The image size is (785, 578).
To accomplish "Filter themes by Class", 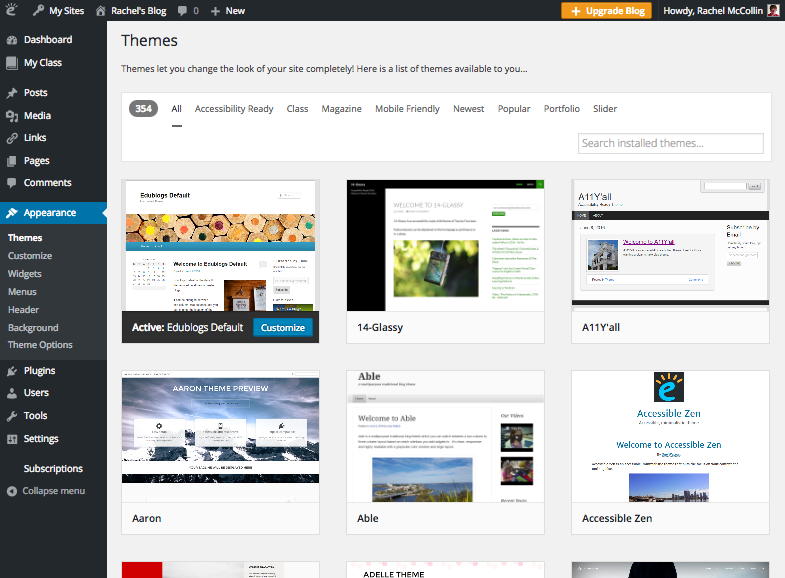I will (x=297, y=109).
